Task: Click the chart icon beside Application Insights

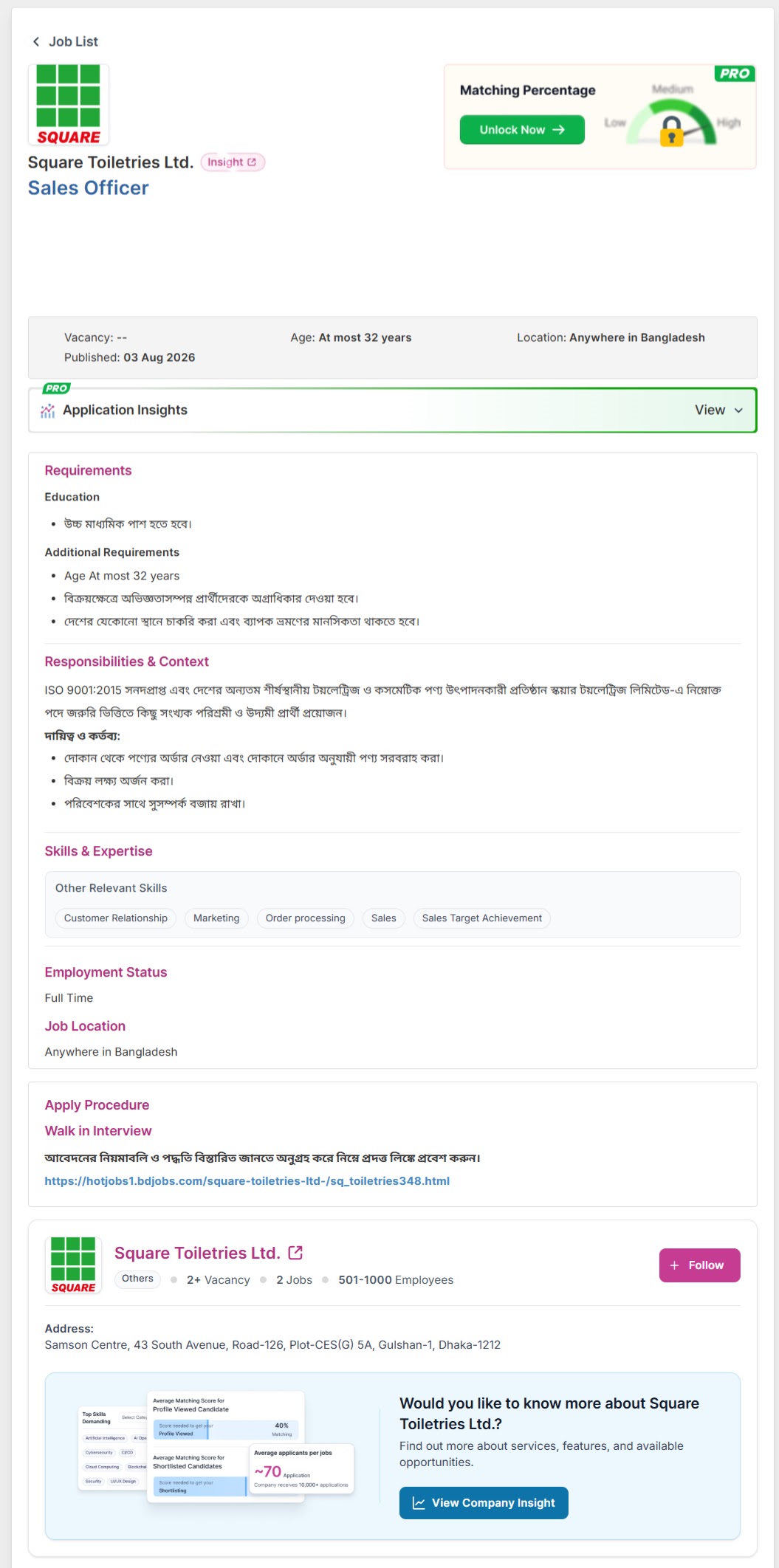Action: coord(48,410)
